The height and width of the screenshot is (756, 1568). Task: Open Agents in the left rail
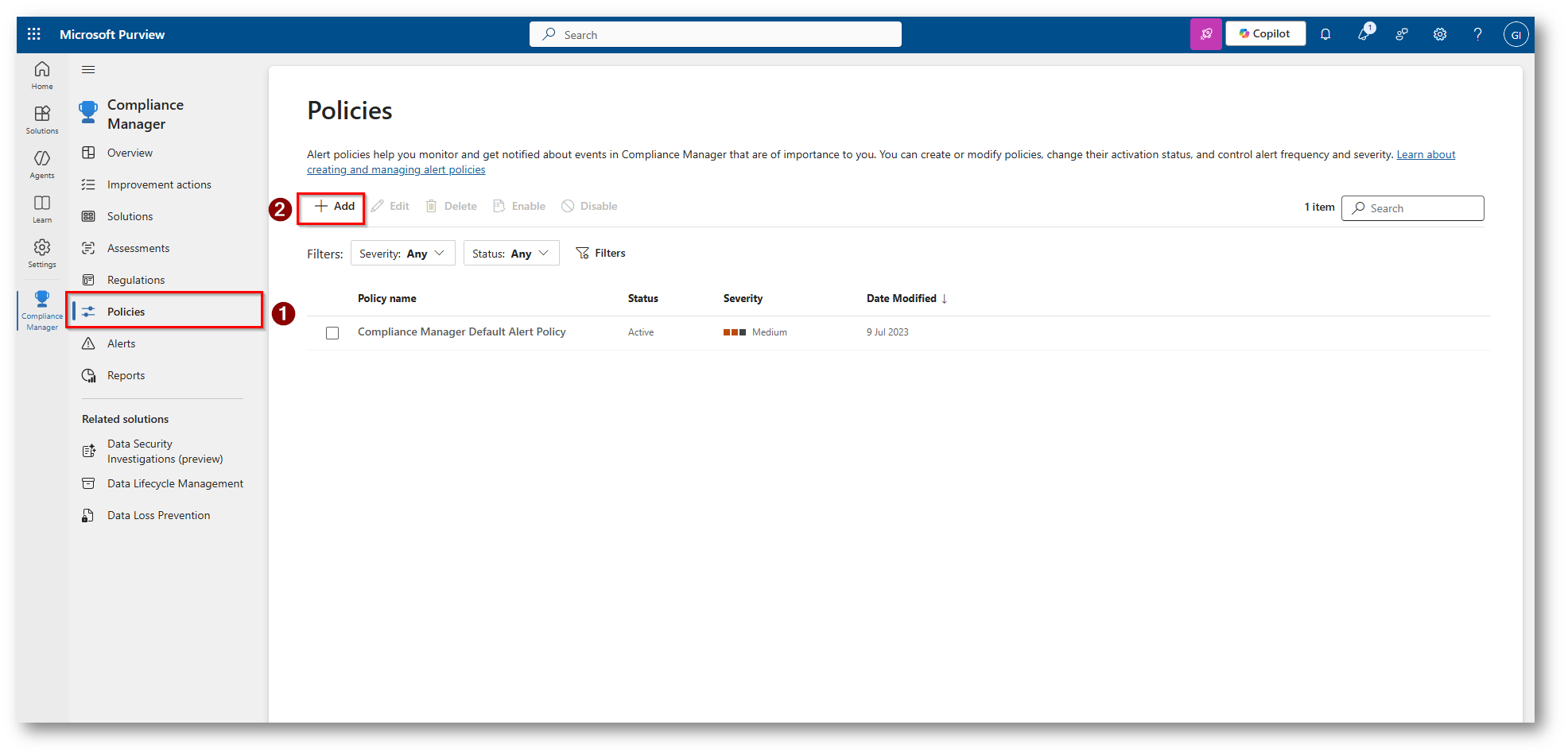click(42, 164)
